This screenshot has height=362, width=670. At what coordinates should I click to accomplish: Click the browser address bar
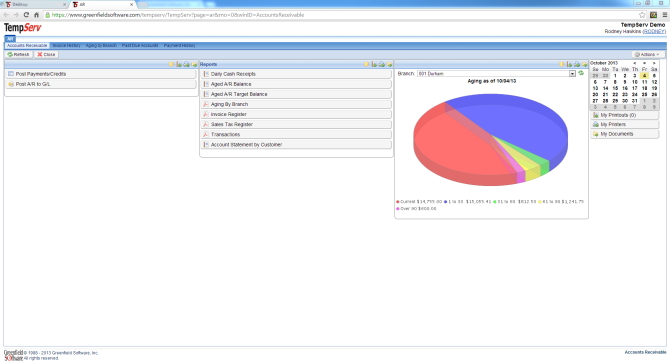(342, 15)
